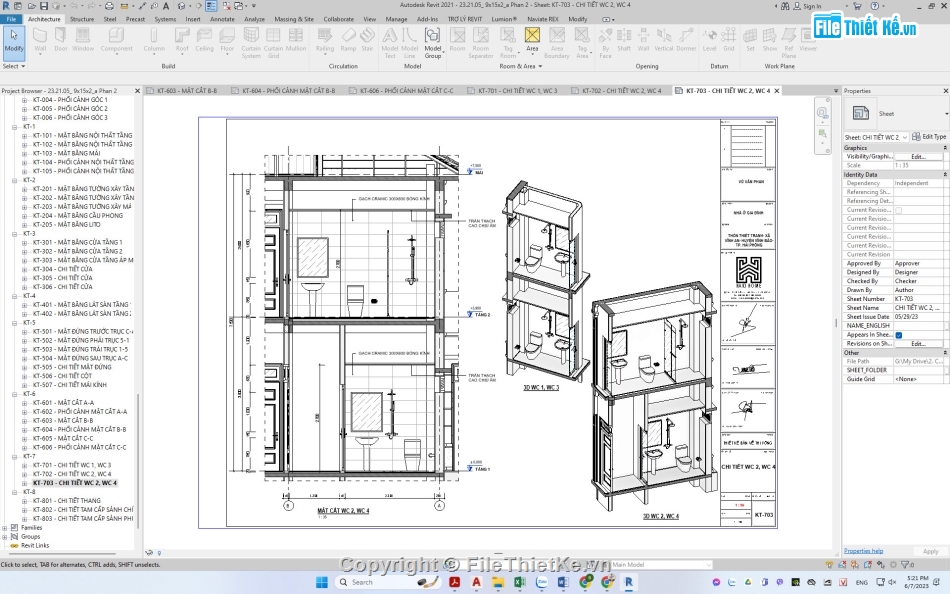950x594 pixels.
Task: Activate the Area tool
Action: pos(532,41)
